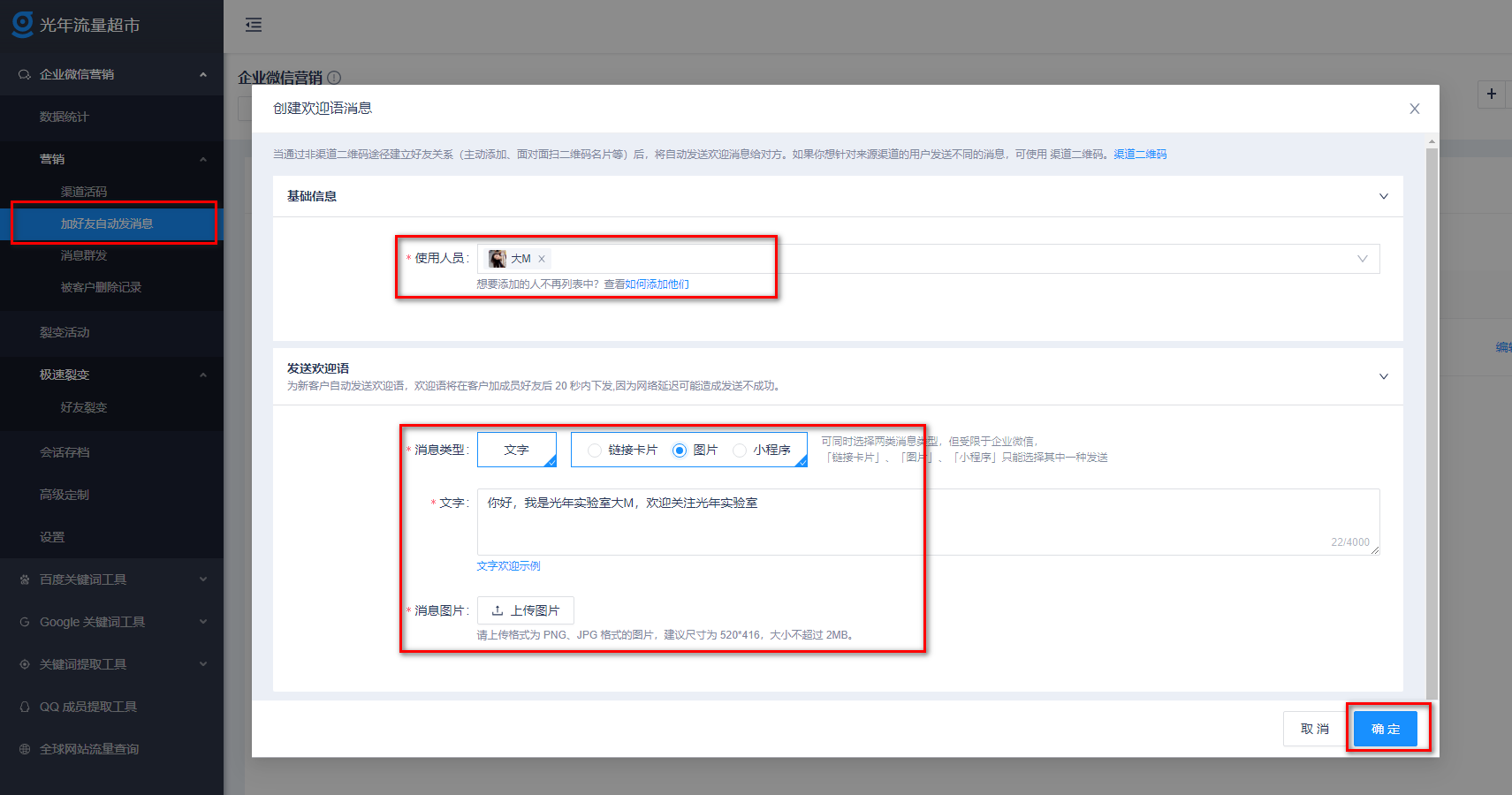Screen dimensions: 1512x795
Task: Remove the 大M tag with its x
Action: pos(542,259)
